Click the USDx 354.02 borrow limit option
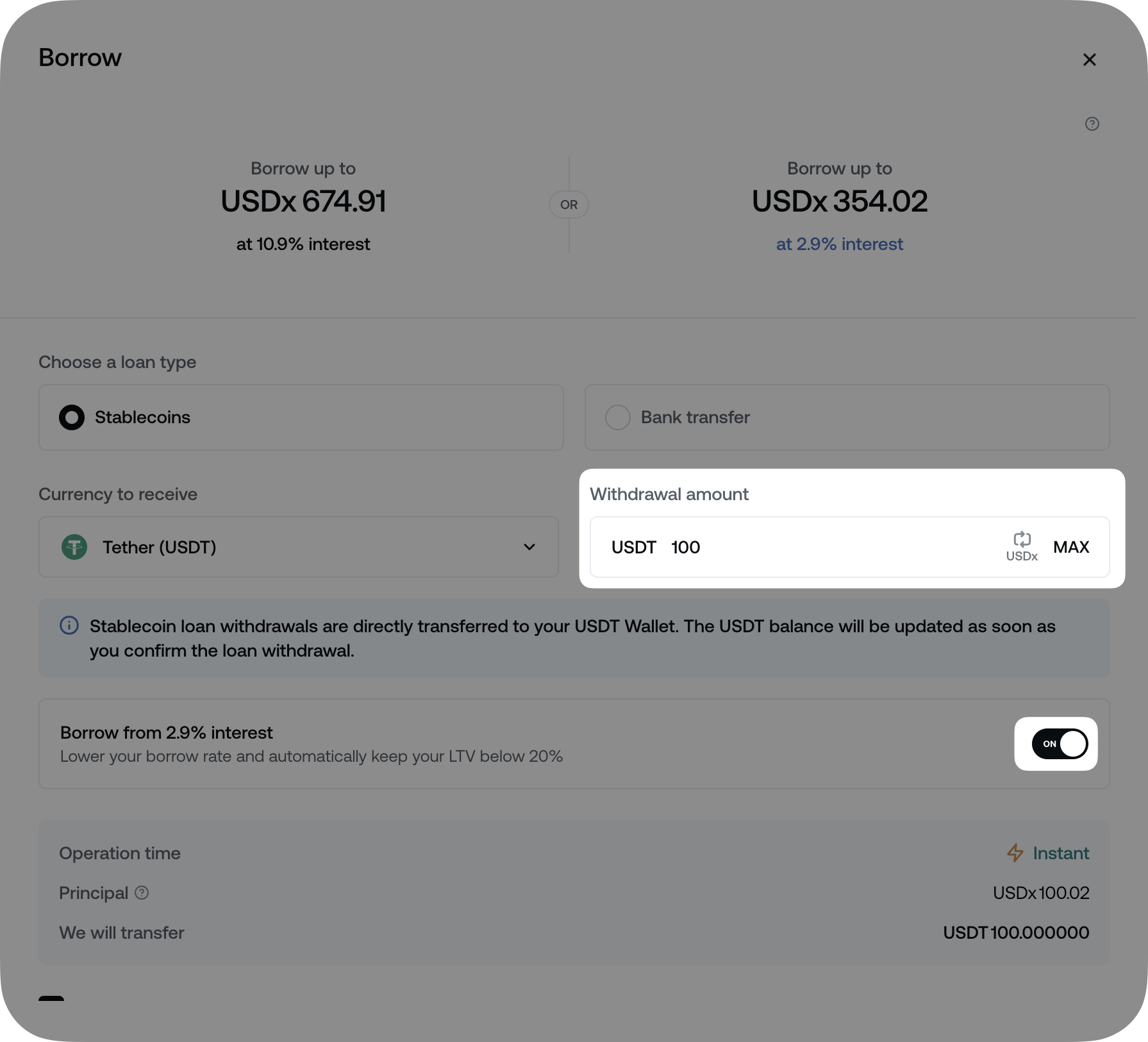Image resolution: width=1148 pixels, height=1042 pixels. [x=839, y=201]
